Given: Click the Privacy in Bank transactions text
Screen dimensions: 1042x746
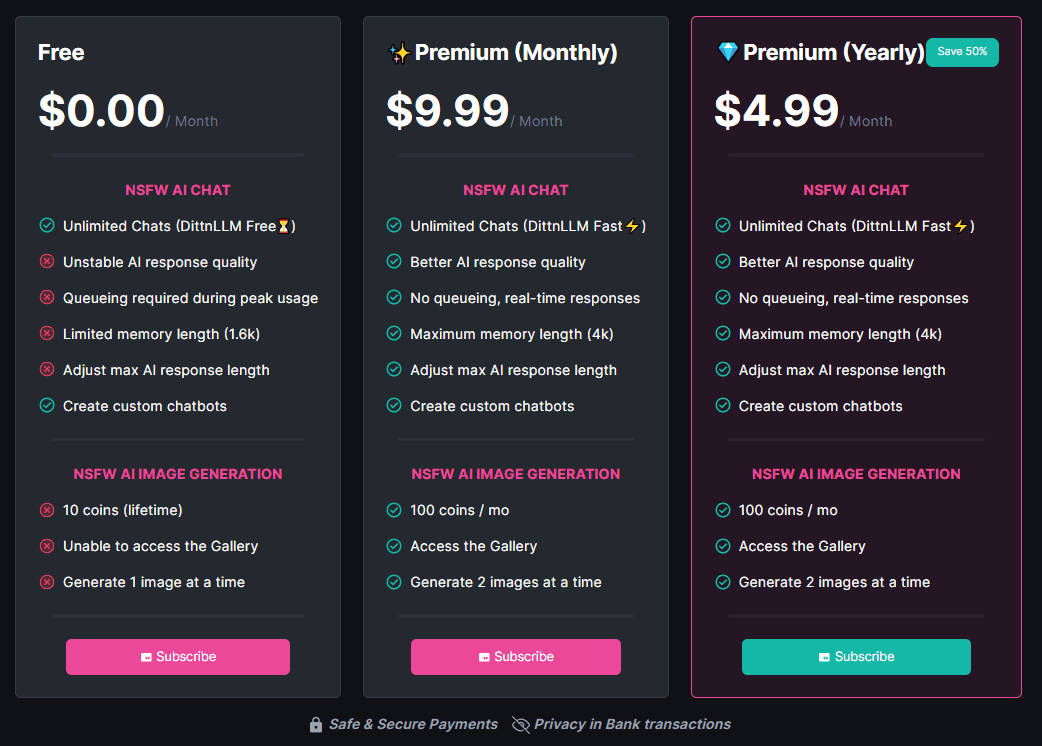Looking at the screenshot, I should (x=632, y=724).
